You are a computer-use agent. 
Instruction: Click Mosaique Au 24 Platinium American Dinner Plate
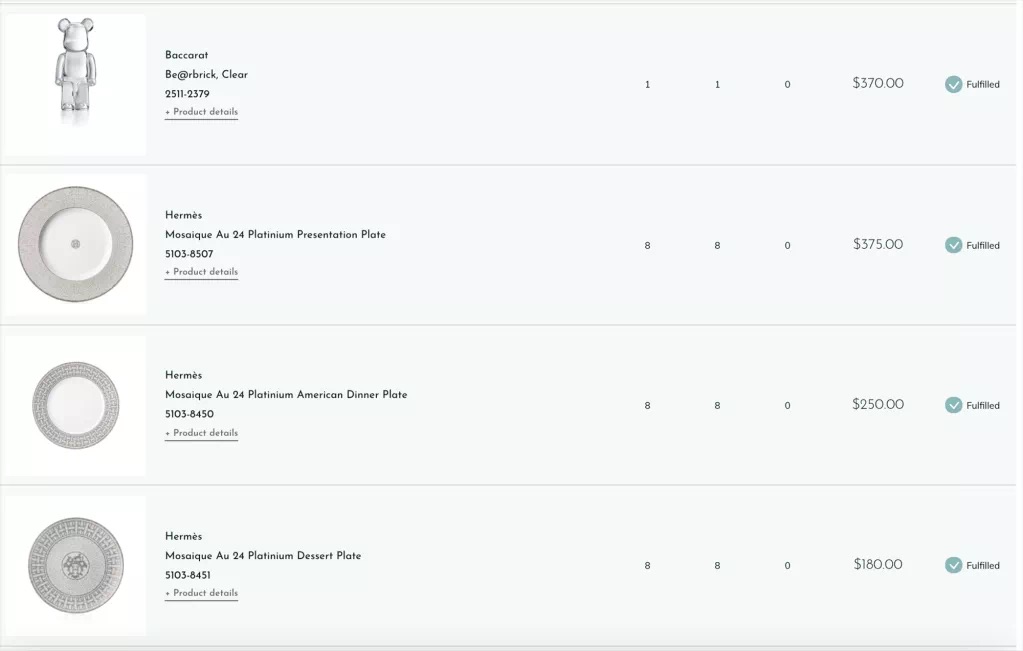point(286,394)
